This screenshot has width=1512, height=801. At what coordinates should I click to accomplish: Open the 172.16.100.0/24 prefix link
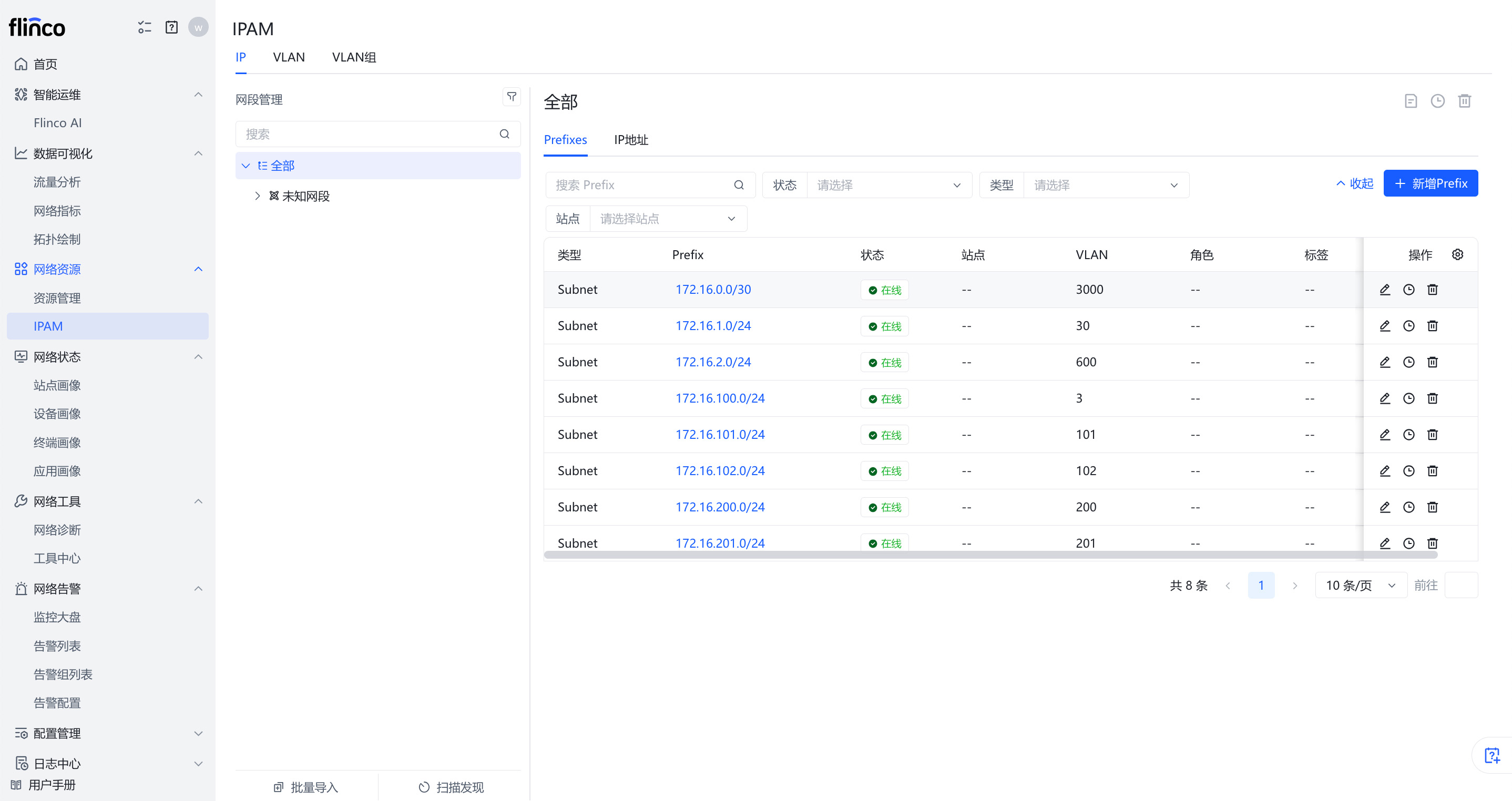(x=720, y=398)
